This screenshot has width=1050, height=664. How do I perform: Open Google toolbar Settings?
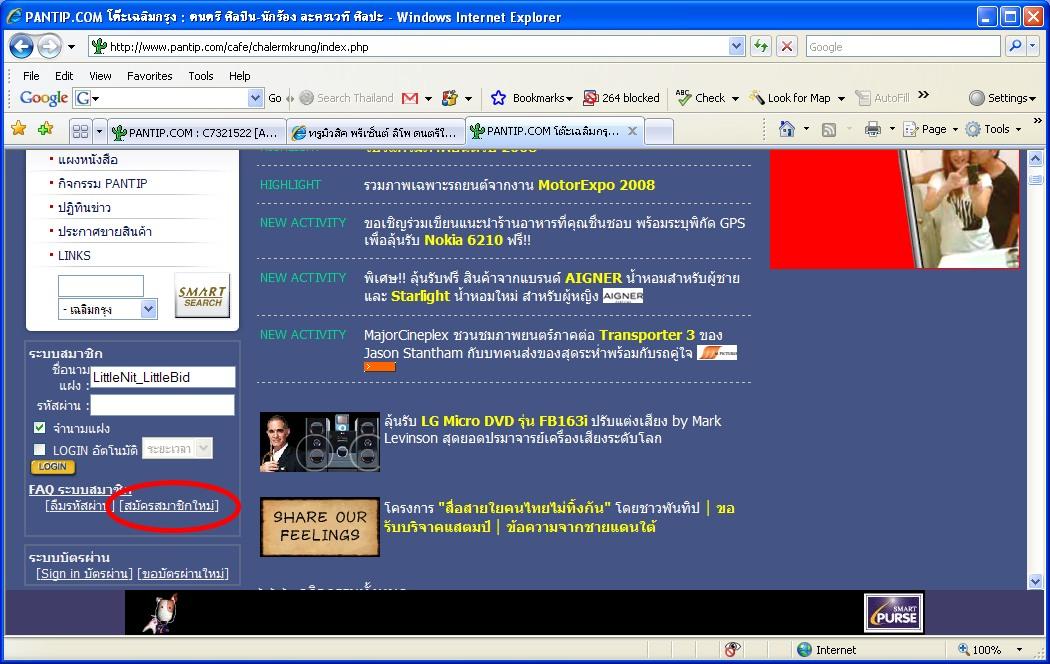point(1002,98)
